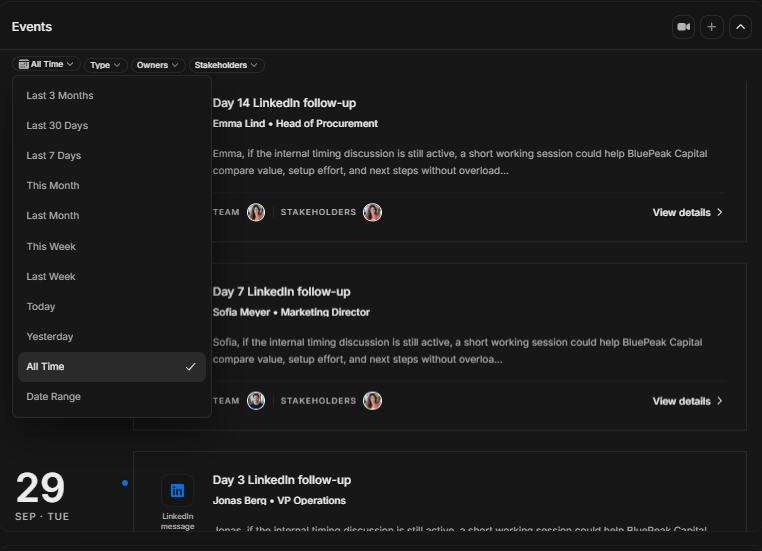Screen dimensions: 762x551
Task: Click the video camera icon in Events header
Action: pos(683,27)
